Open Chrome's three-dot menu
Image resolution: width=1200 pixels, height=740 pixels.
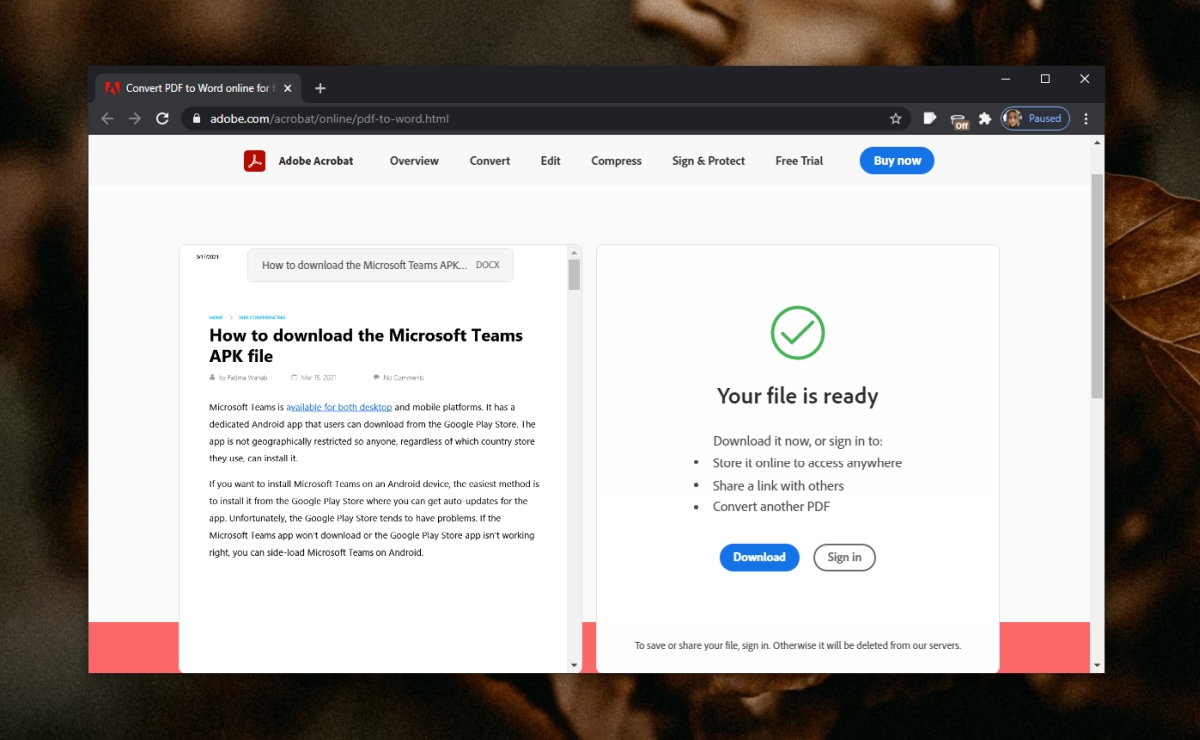(1086, 118)
